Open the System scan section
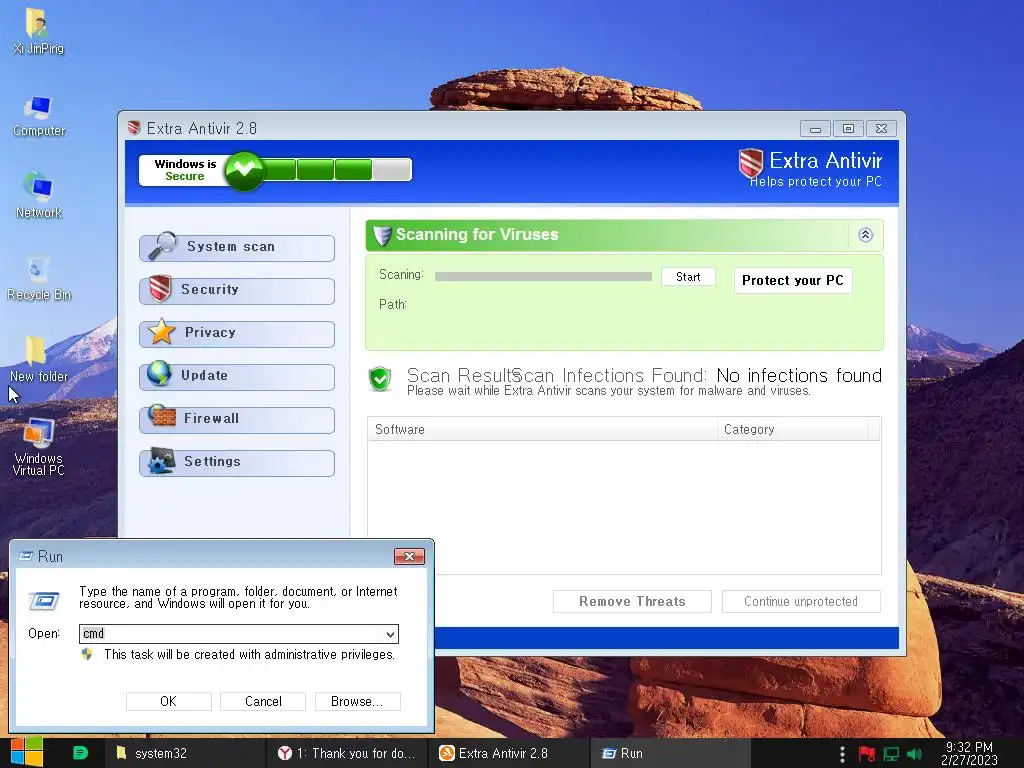 (x=237, y=248)
